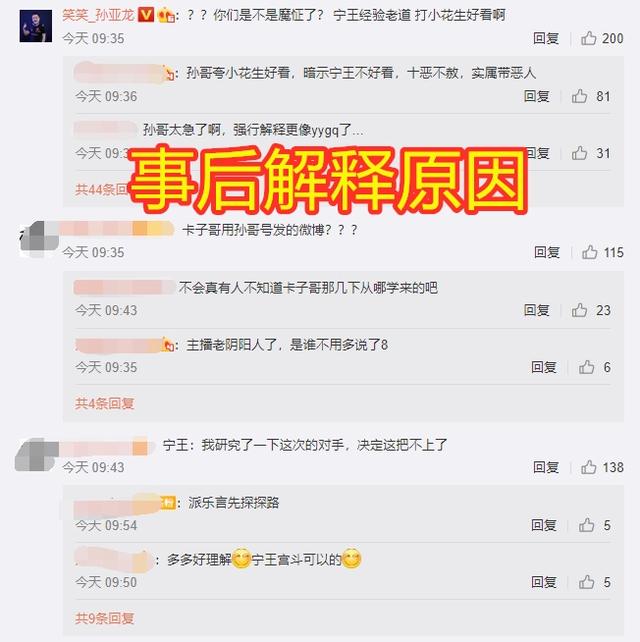
Task: Expand 共4条回复 replies
Action: point(104,404)
